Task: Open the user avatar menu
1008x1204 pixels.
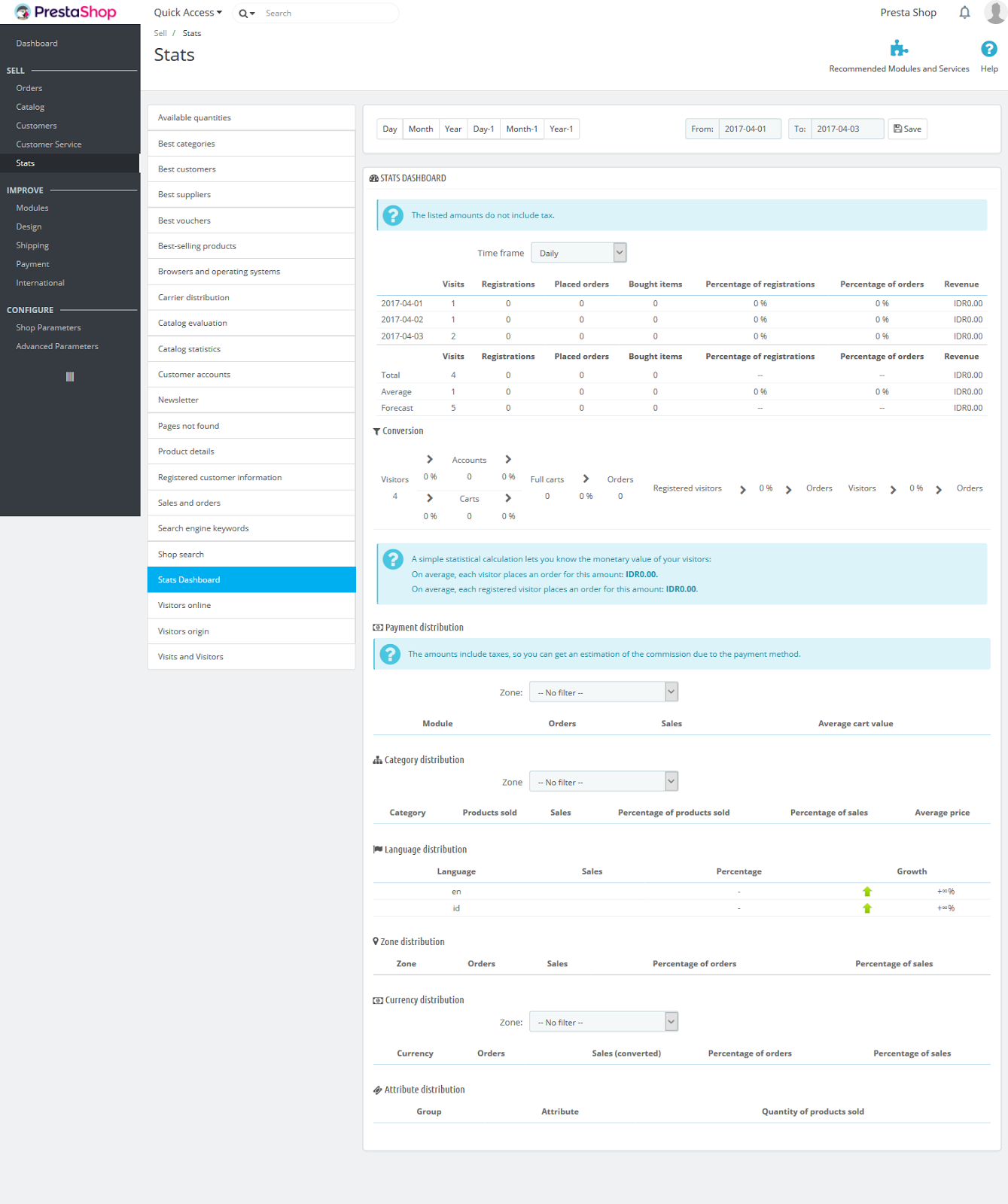Action: [995, 12]
